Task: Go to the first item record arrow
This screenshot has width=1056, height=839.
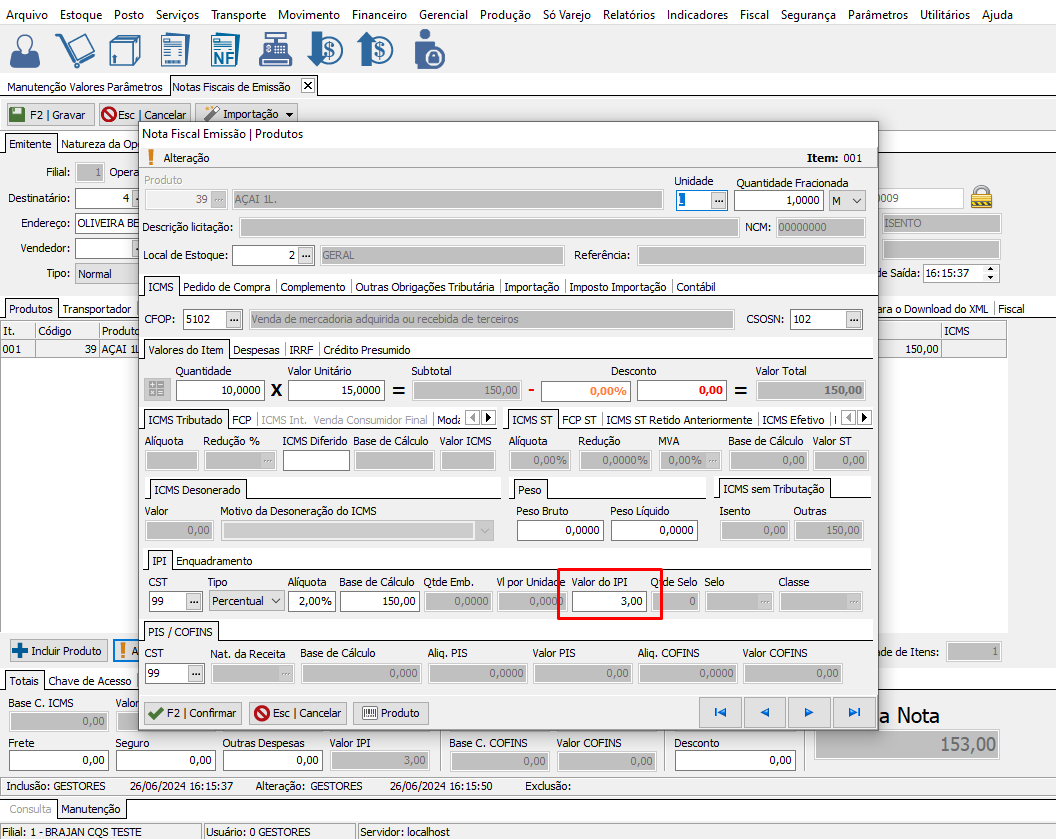Action: click(x=720, y=713)
